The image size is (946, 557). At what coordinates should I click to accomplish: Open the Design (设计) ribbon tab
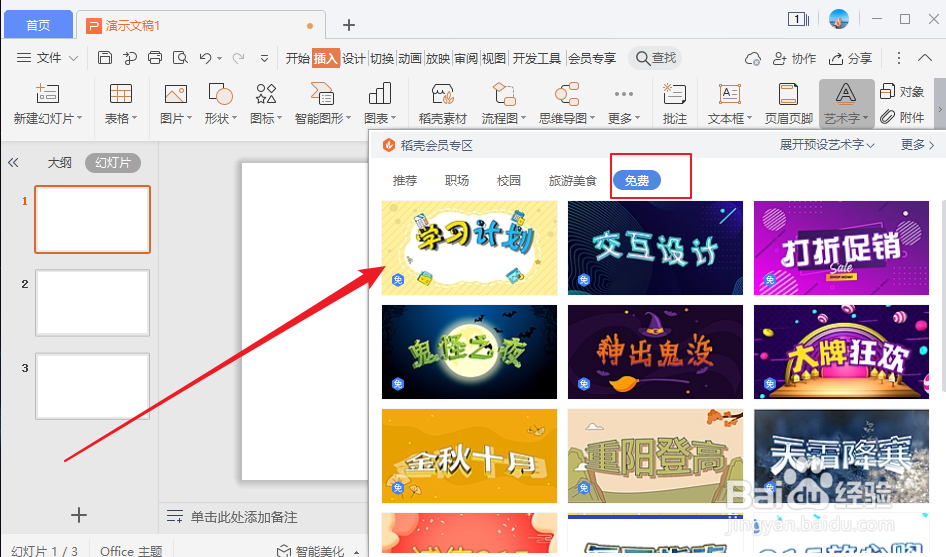tap(354, 58)
